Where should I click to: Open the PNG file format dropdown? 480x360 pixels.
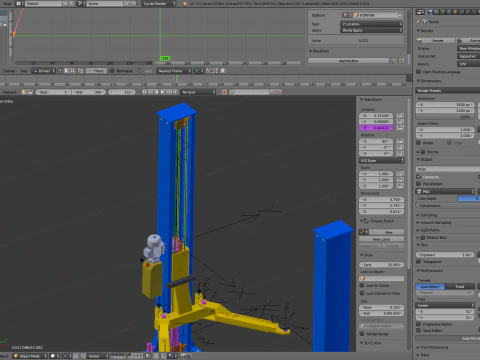tap(445, 191)
